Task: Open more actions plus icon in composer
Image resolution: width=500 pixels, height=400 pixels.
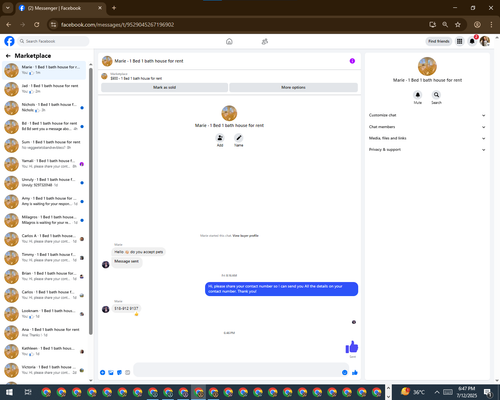Action: (103, 372)
